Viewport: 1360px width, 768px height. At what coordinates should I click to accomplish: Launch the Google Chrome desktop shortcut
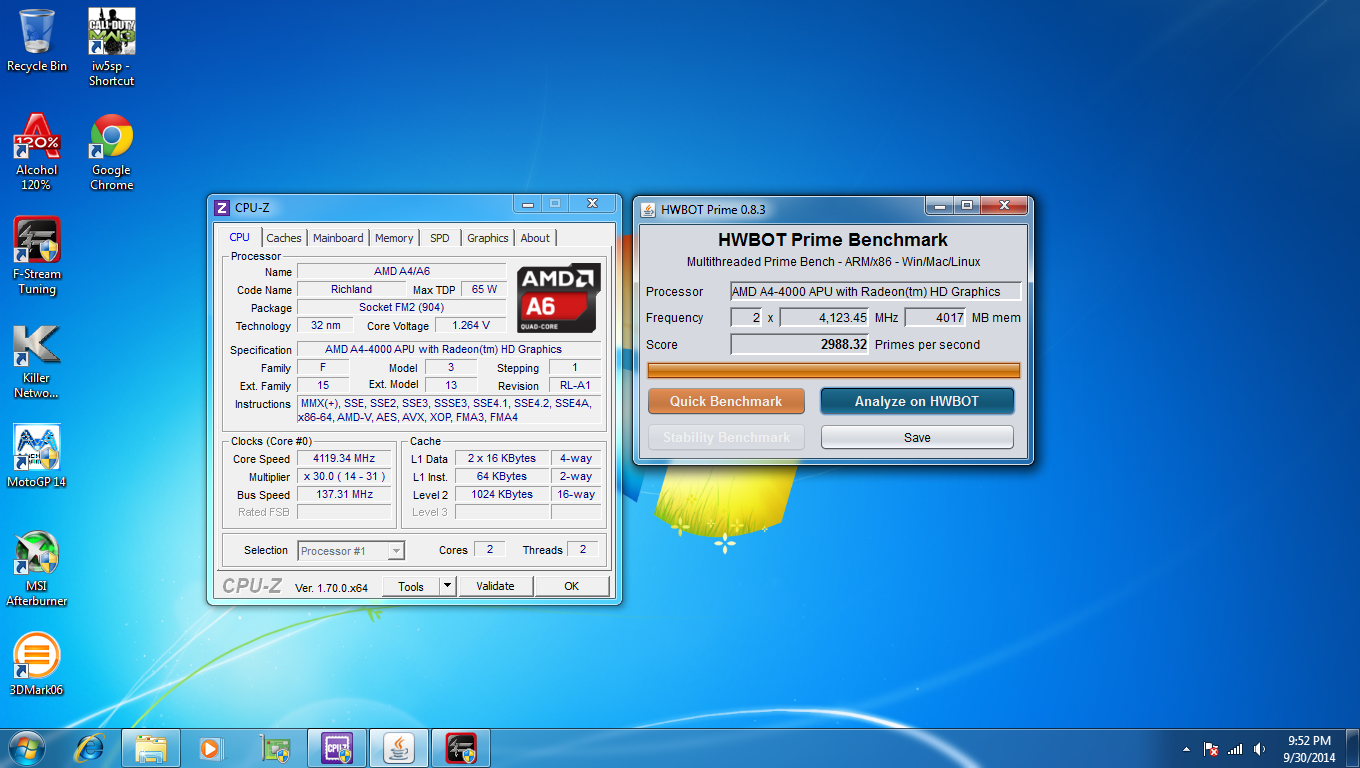(112, 151)
